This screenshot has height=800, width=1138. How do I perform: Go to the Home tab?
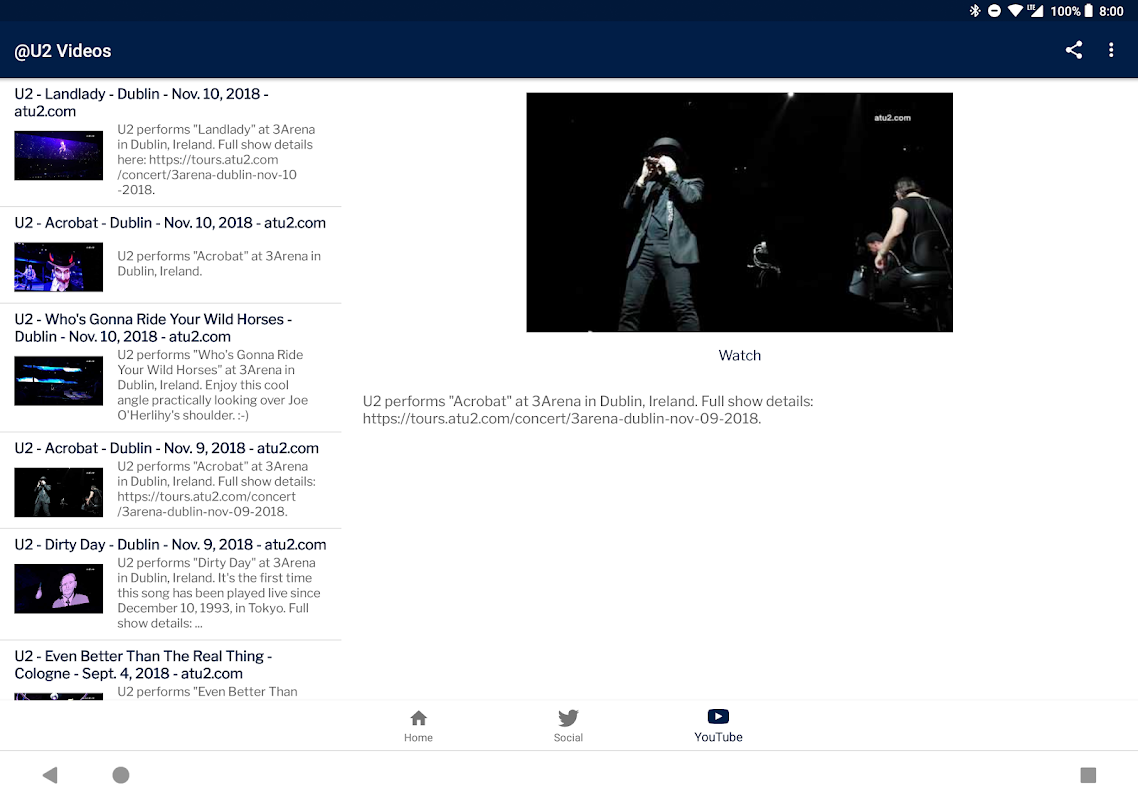click(418, 726)
